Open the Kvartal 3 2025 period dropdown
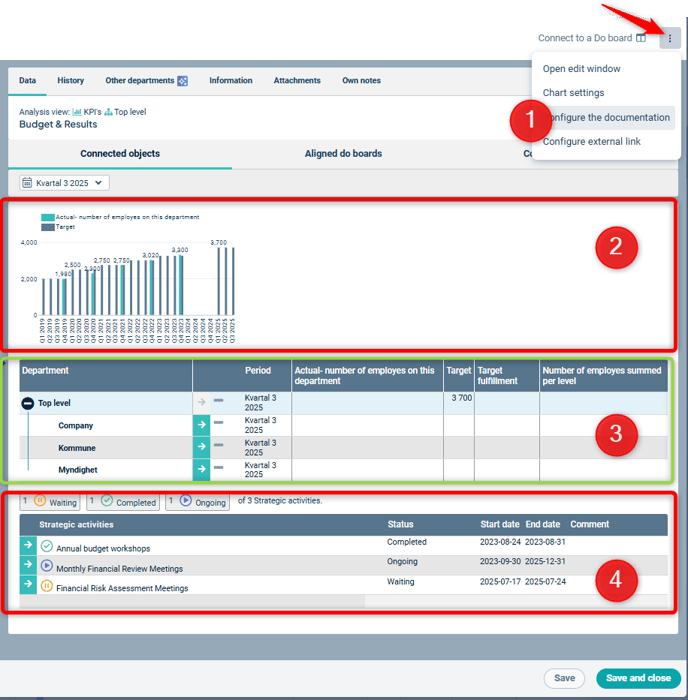688x700 pixels. (65, 183)
